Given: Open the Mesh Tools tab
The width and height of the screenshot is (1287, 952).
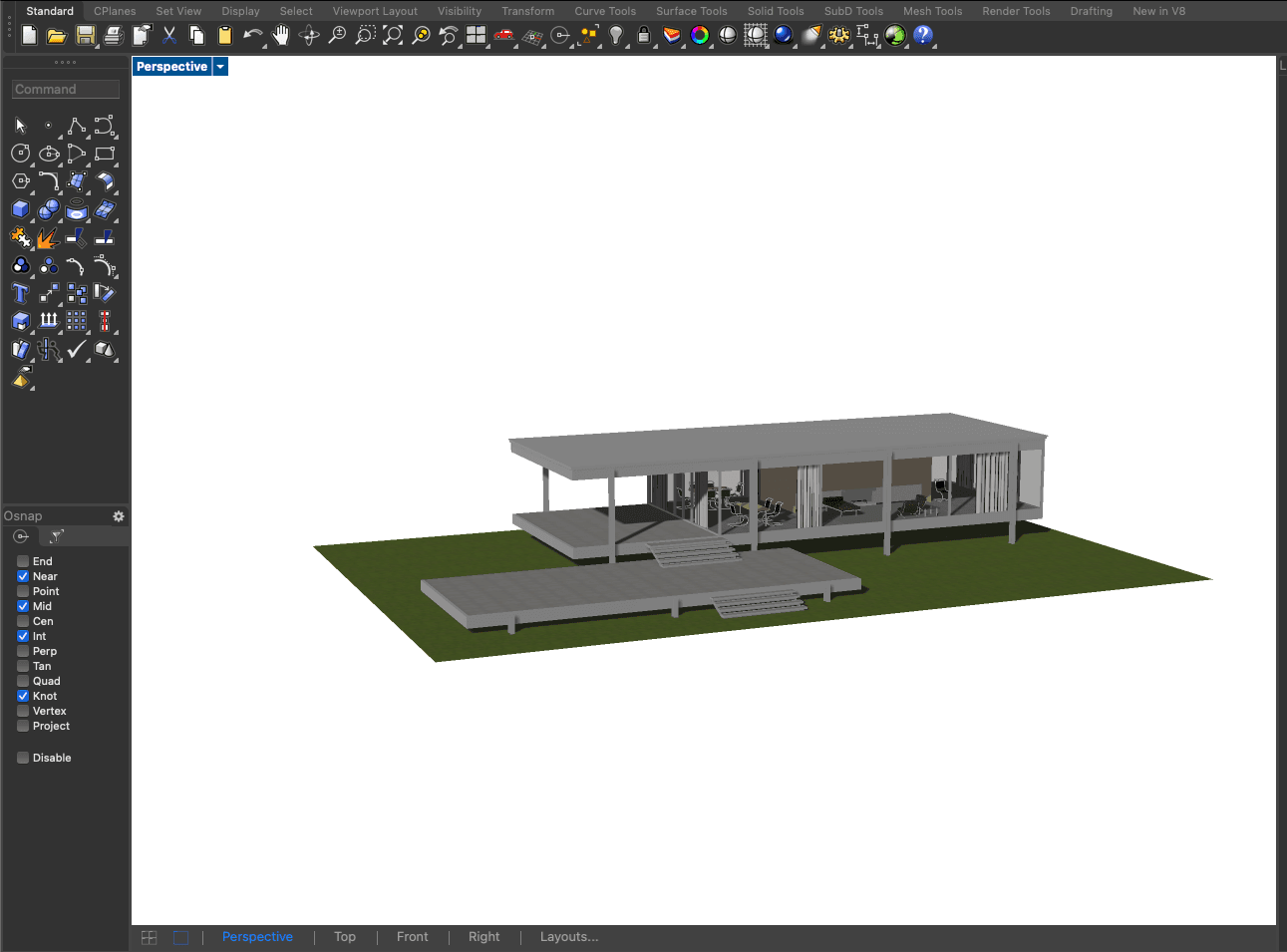Looking at the screenshot, I should click(x=933, y=11).
